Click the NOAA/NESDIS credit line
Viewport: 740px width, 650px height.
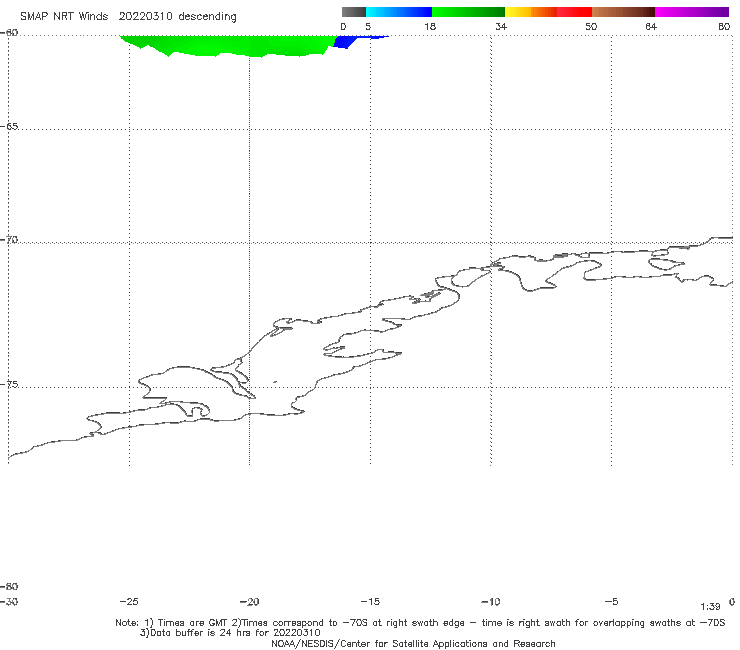pos(413,643)
